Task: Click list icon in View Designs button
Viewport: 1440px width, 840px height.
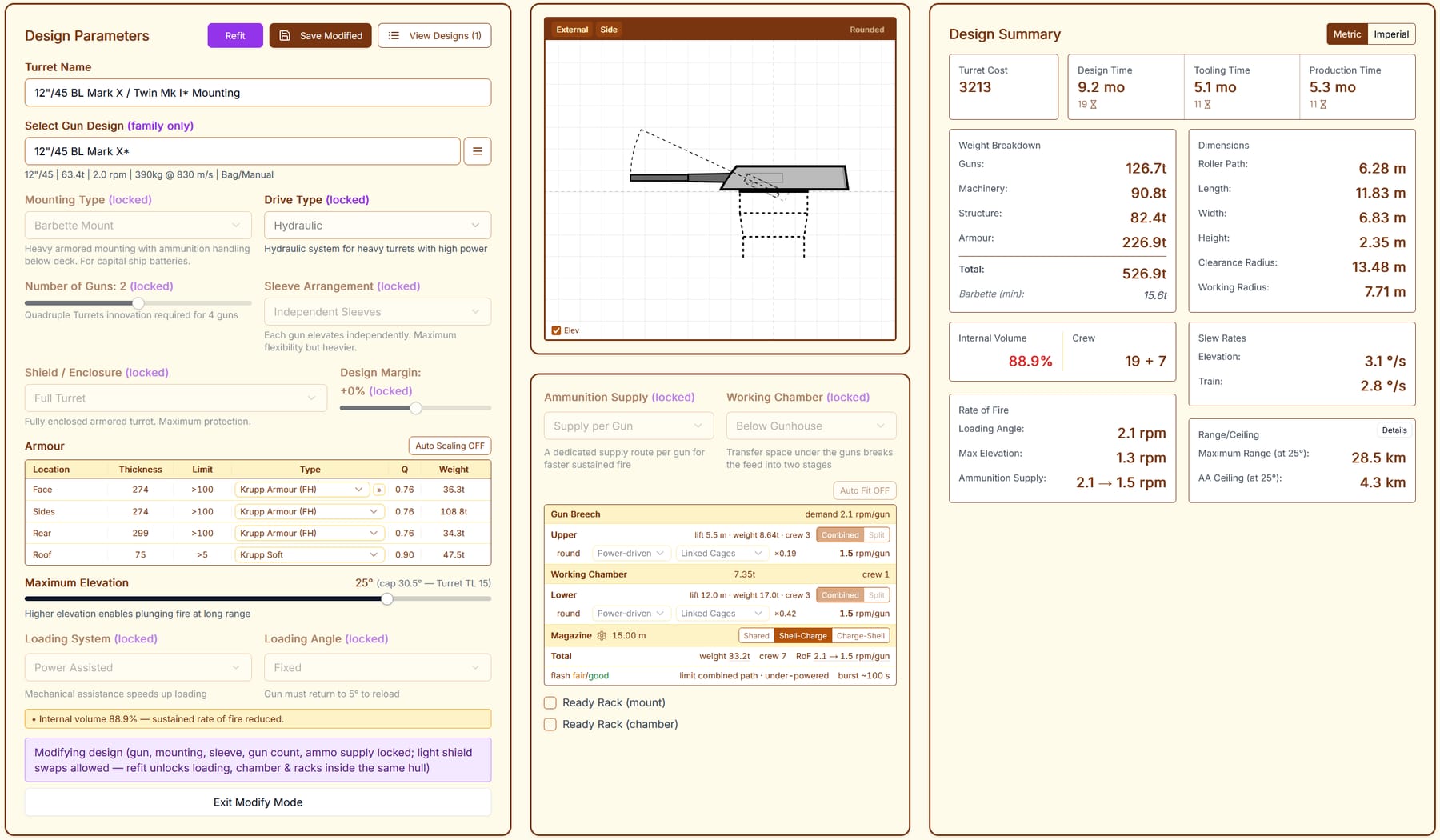Action: [394, 36]
